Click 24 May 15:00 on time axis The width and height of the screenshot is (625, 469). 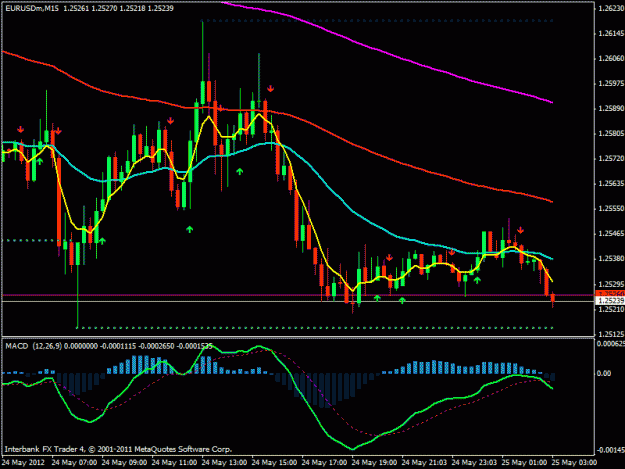274,463
